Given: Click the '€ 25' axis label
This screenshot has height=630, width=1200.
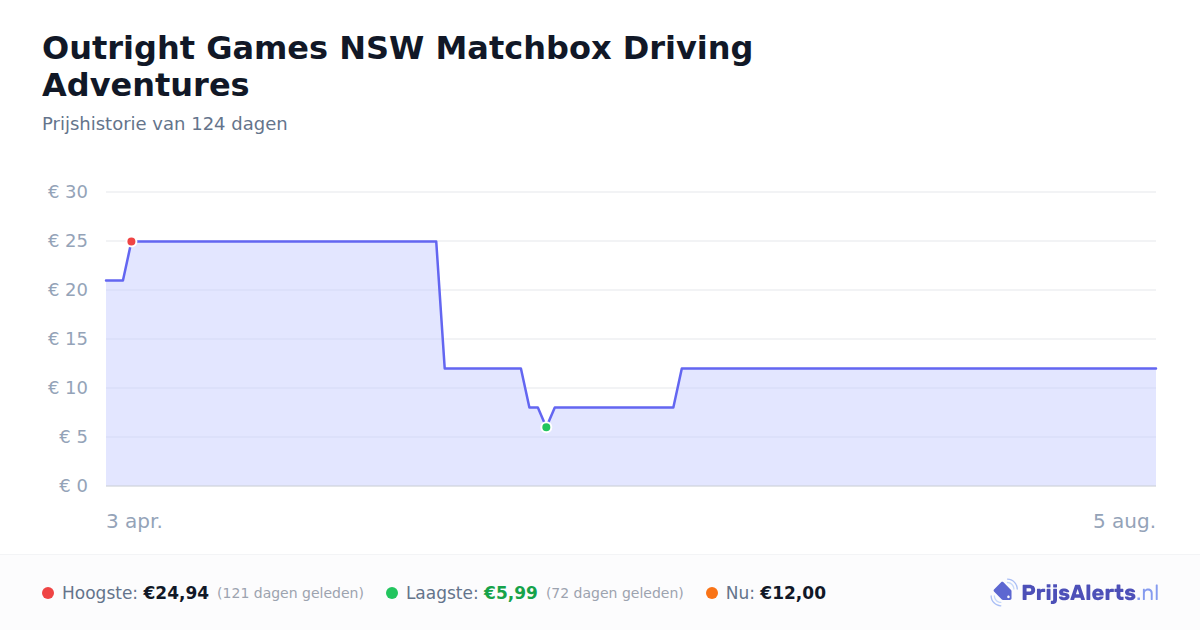Looking at the screenshot, I should click(x=68, y=241).
